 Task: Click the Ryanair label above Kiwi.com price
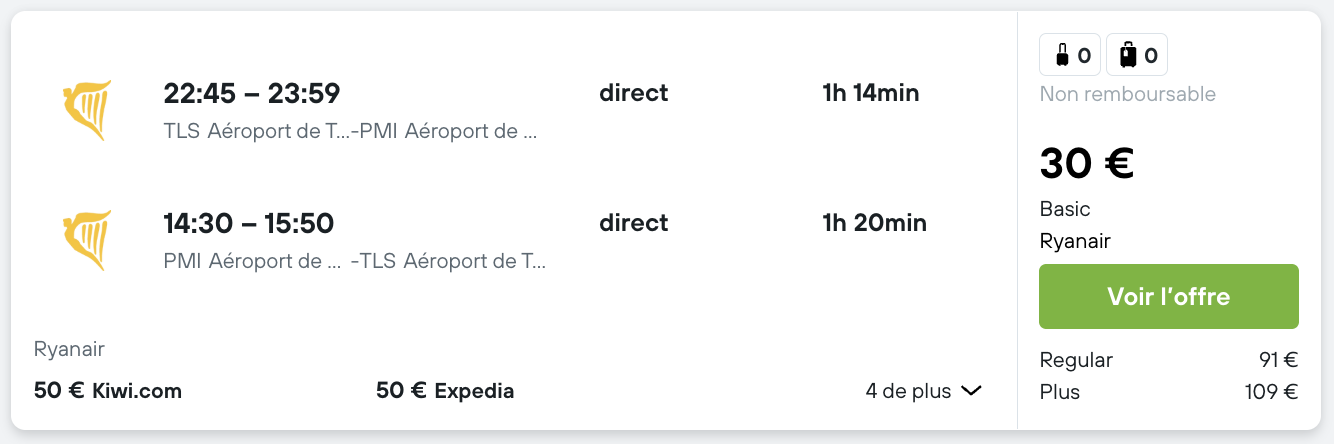[69, 350]
